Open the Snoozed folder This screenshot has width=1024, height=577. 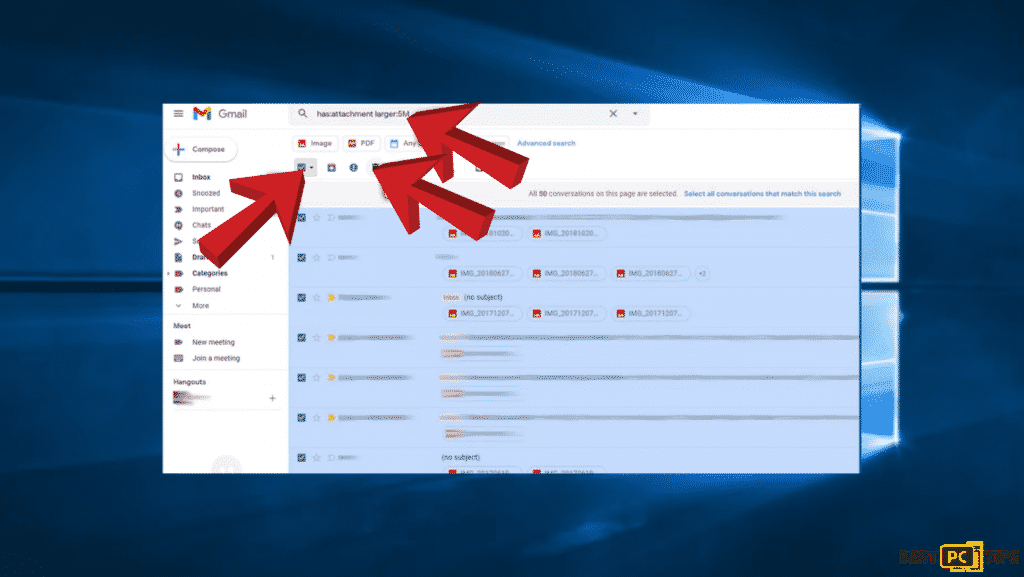pos(206,193)
